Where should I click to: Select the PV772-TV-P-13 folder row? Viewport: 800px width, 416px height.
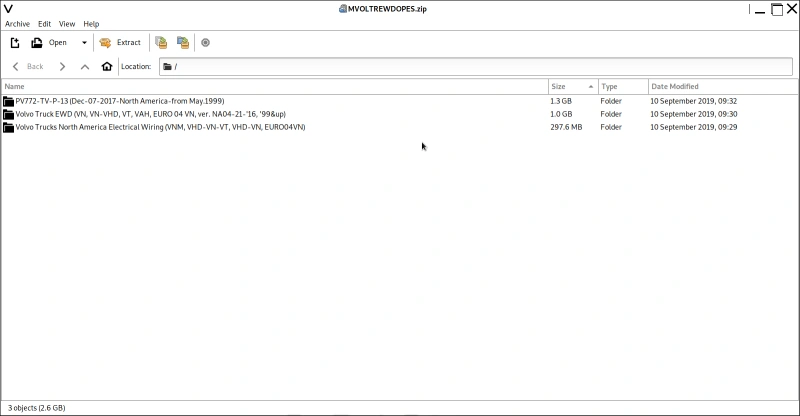pyautogui.click(x=399, y=101)
